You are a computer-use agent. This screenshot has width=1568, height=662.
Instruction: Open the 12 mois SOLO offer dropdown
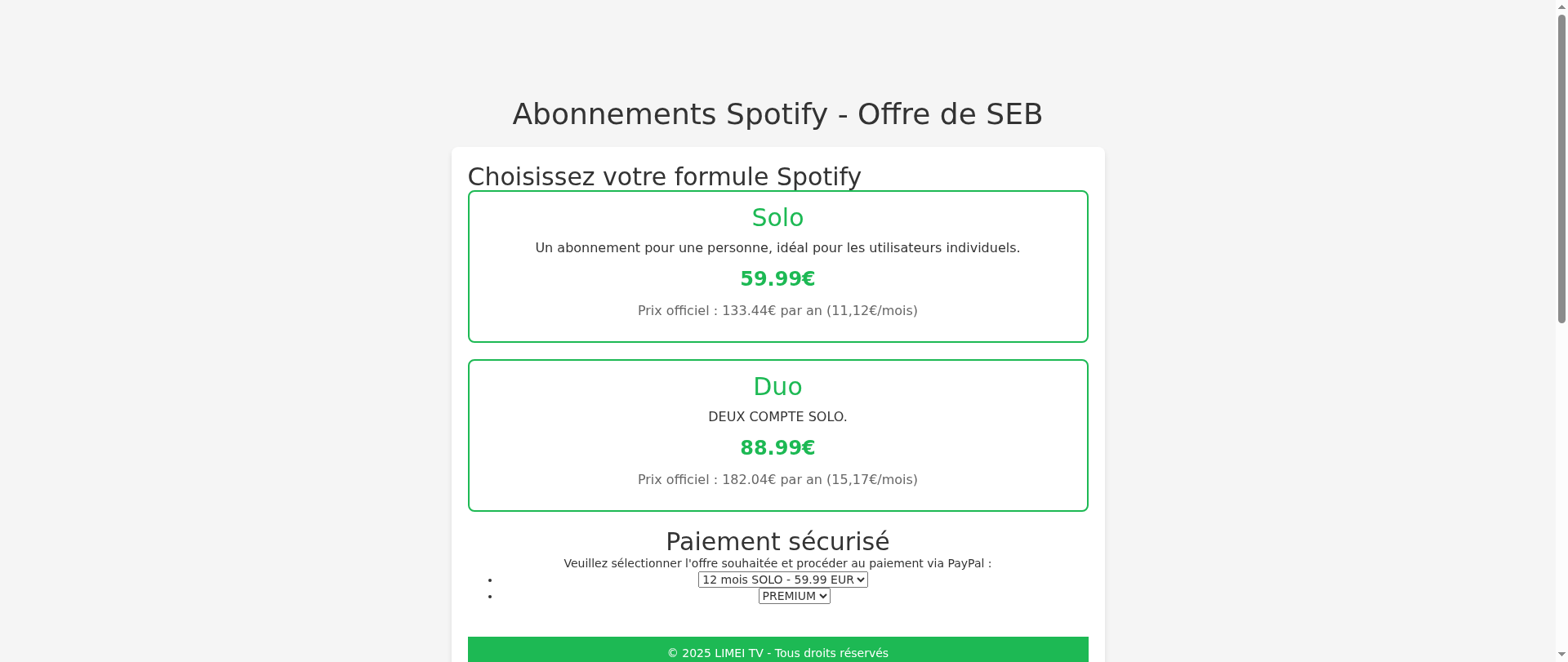click(782, 580)
